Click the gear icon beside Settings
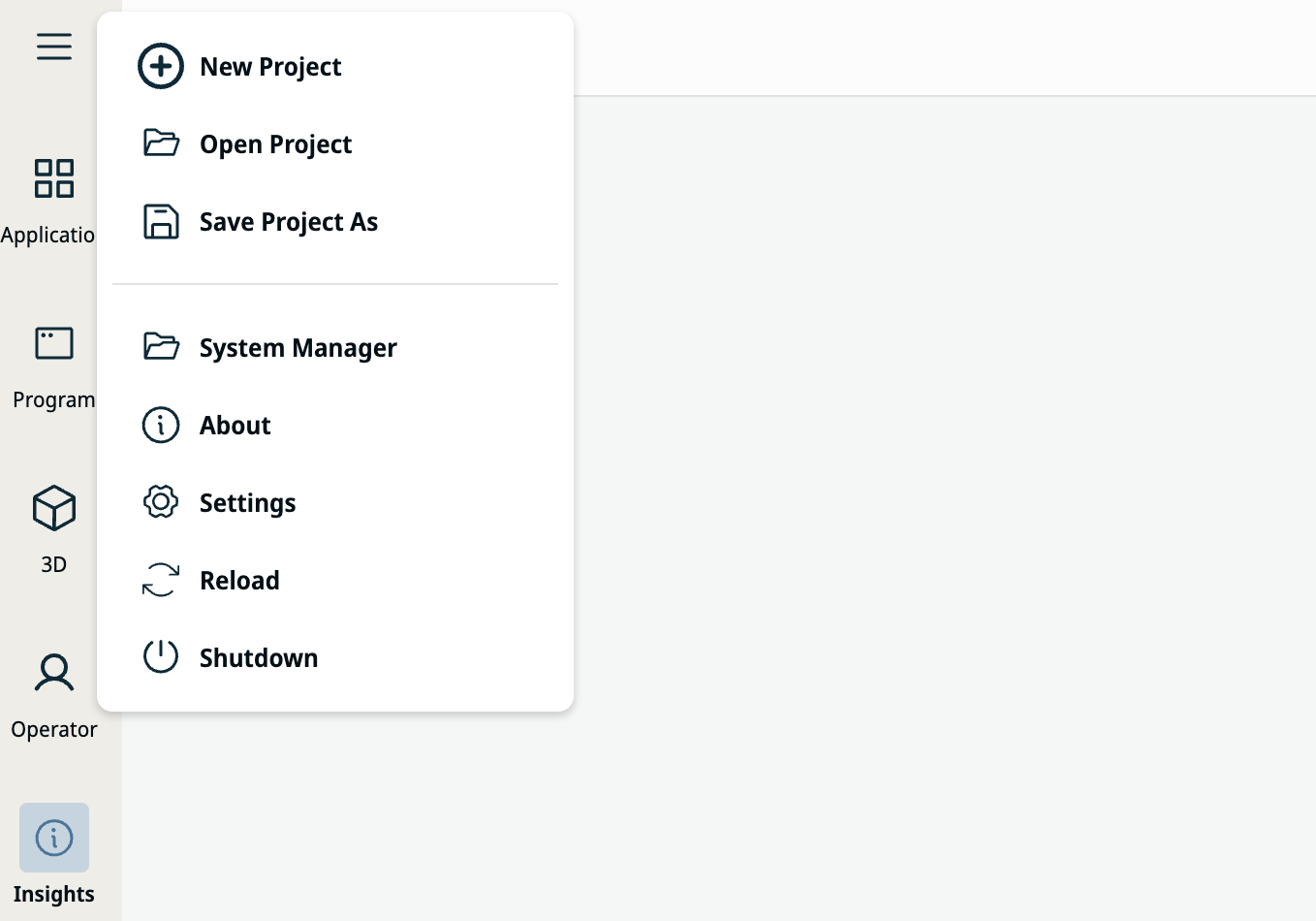Image resolution: width=1316 pixels, height=921 pixels. click(161, 502)
